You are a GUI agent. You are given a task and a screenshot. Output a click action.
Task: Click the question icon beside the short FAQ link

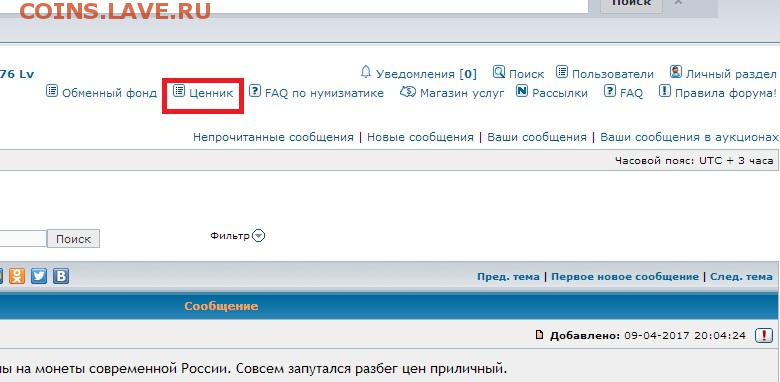point(610,91)
